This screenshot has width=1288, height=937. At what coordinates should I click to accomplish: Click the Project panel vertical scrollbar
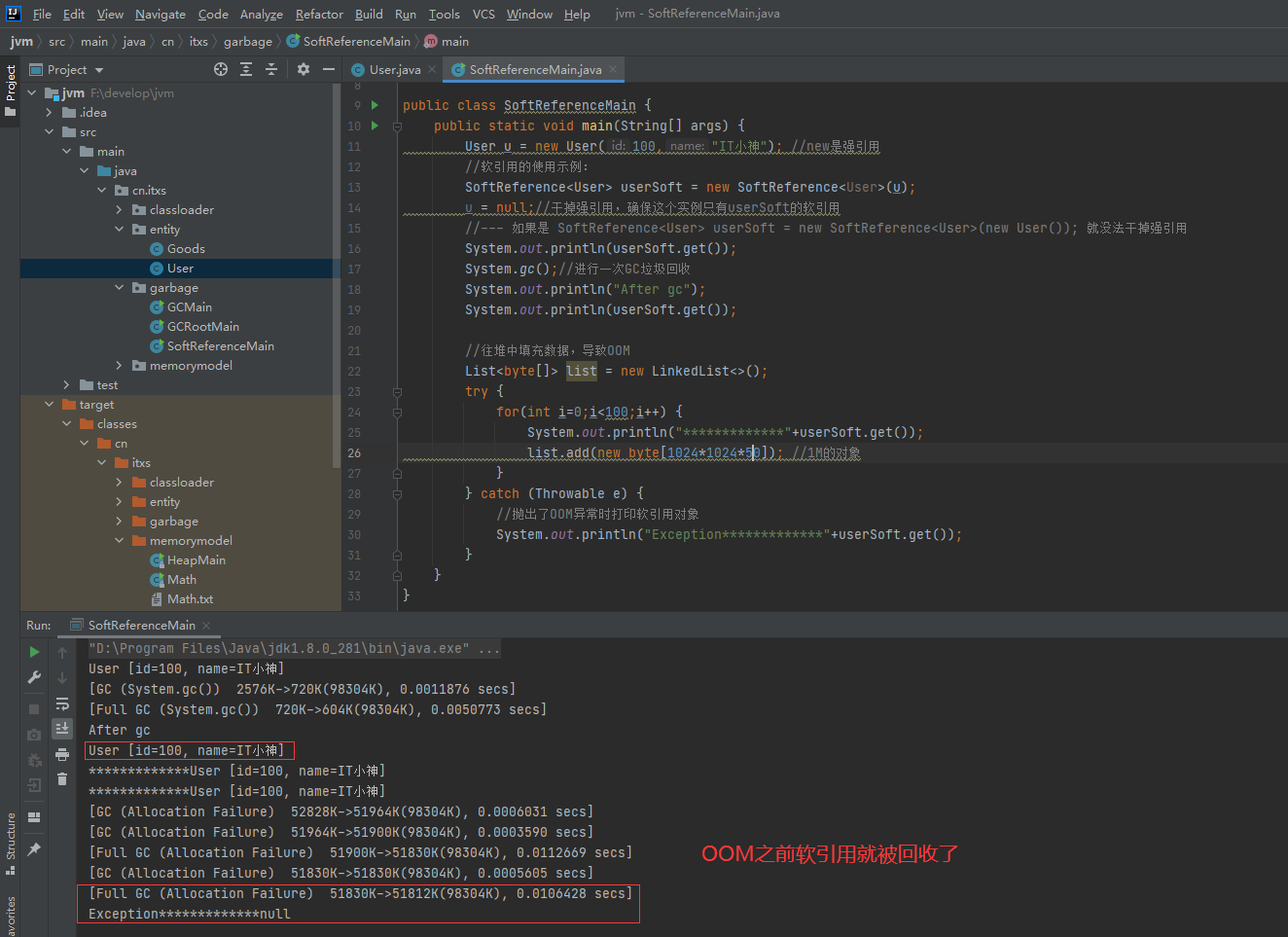click(337, 273)
